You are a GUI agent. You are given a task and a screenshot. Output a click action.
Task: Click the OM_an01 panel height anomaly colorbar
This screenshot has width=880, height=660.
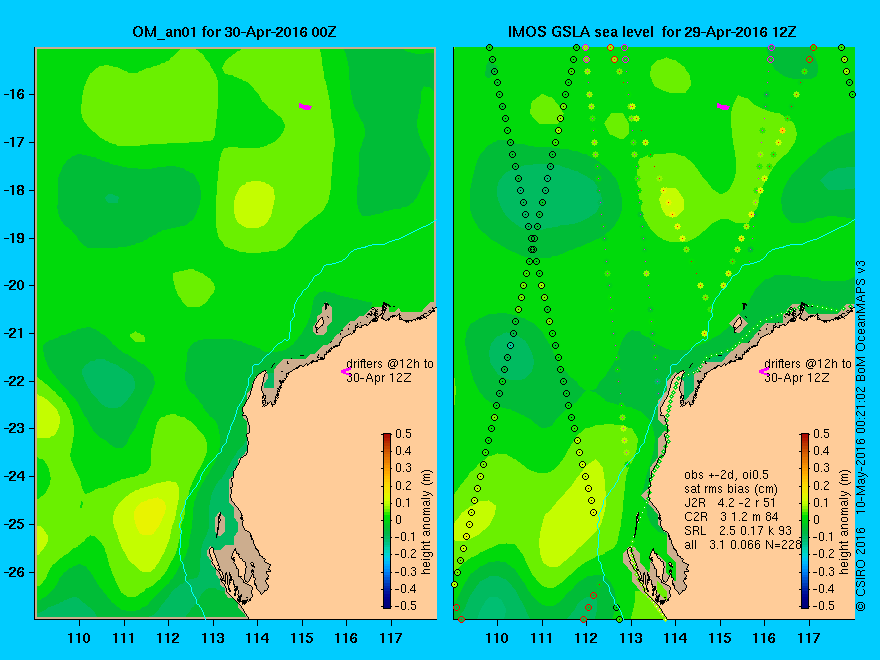click(387, 520)
